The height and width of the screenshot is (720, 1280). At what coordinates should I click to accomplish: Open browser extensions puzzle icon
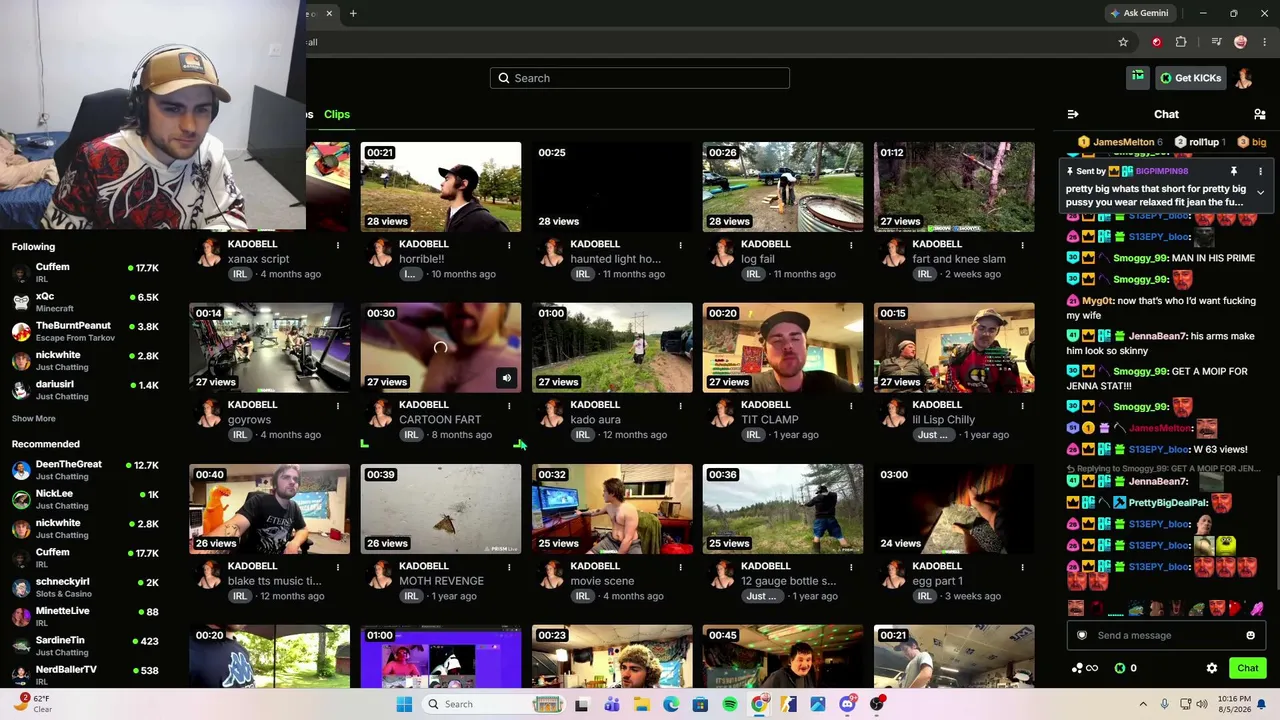[1181, 42]
